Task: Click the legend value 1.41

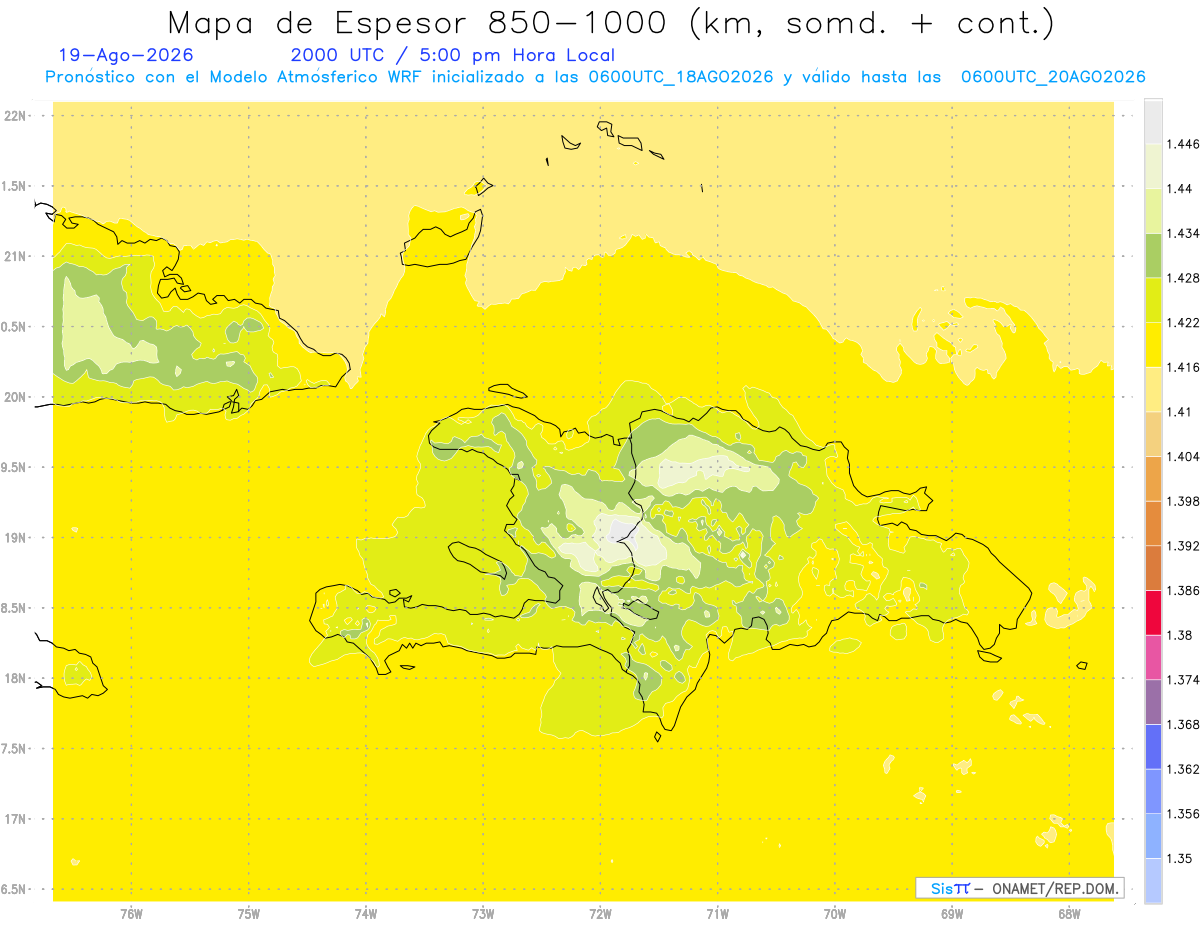Action: click(x=1180, y=412)
